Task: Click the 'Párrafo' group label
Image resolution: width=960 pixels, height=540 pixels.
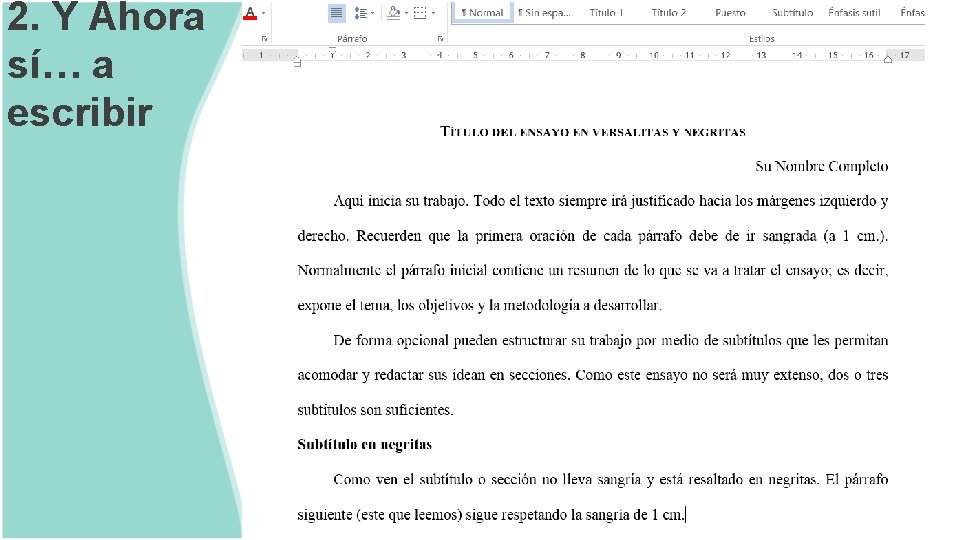Action: (x=352, y=39)
